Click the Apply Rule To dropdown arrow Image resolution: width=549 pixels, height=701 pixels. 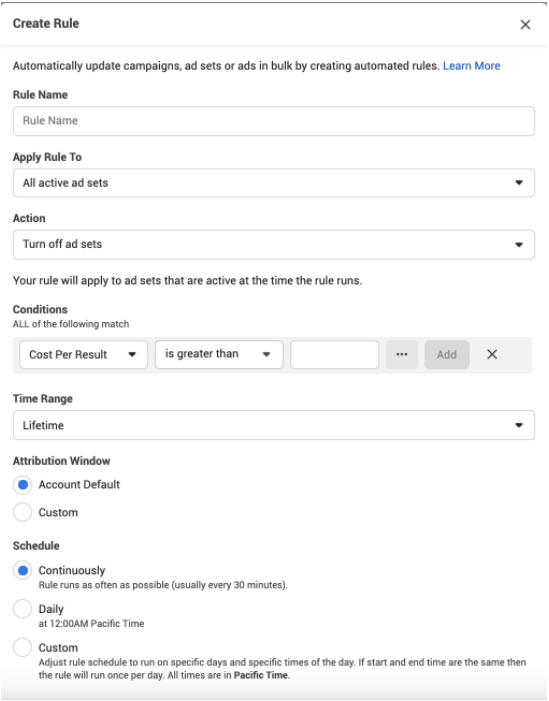(x=519, y=182)
